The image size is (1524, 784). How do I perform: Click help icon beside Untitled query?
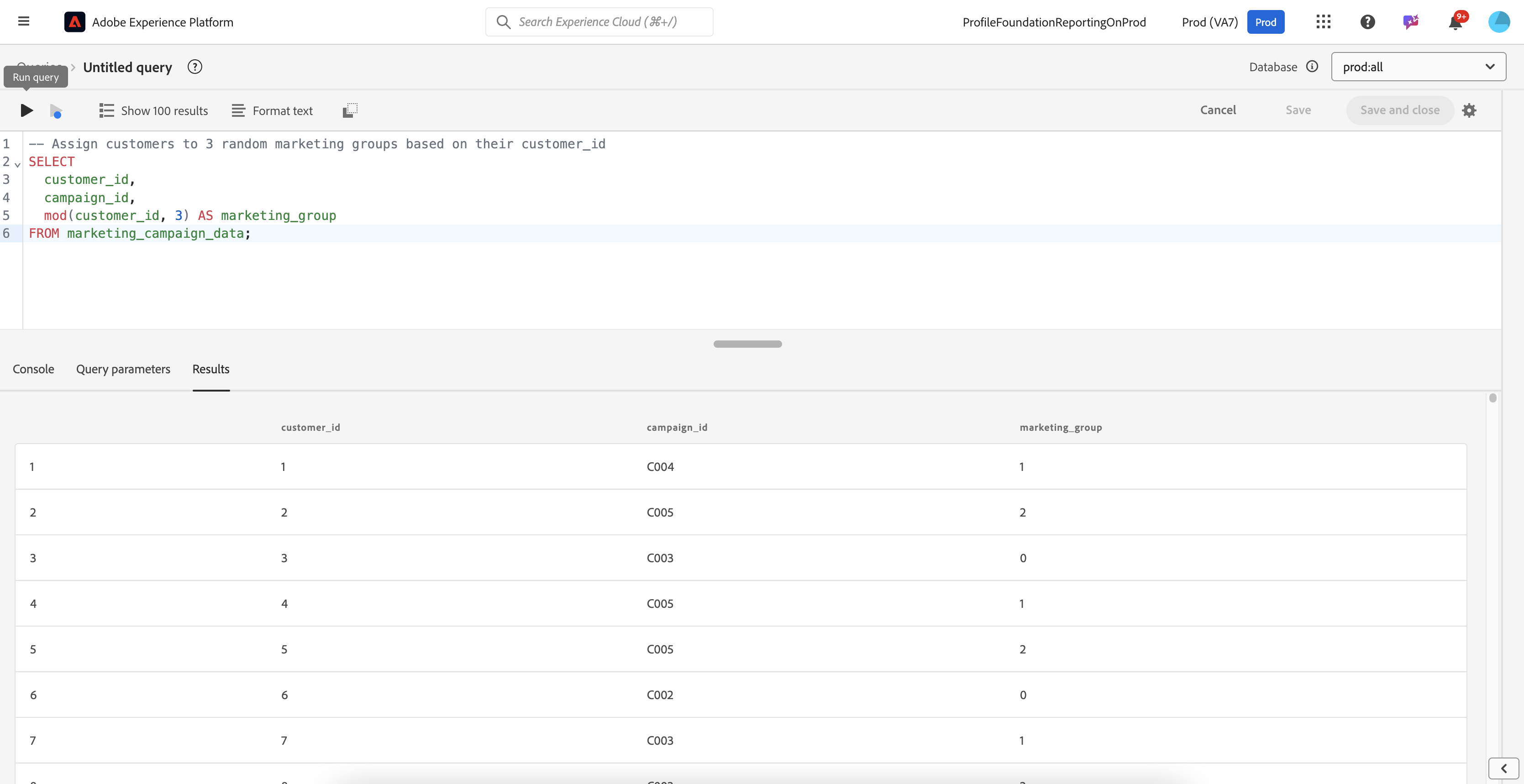[194, 67]
